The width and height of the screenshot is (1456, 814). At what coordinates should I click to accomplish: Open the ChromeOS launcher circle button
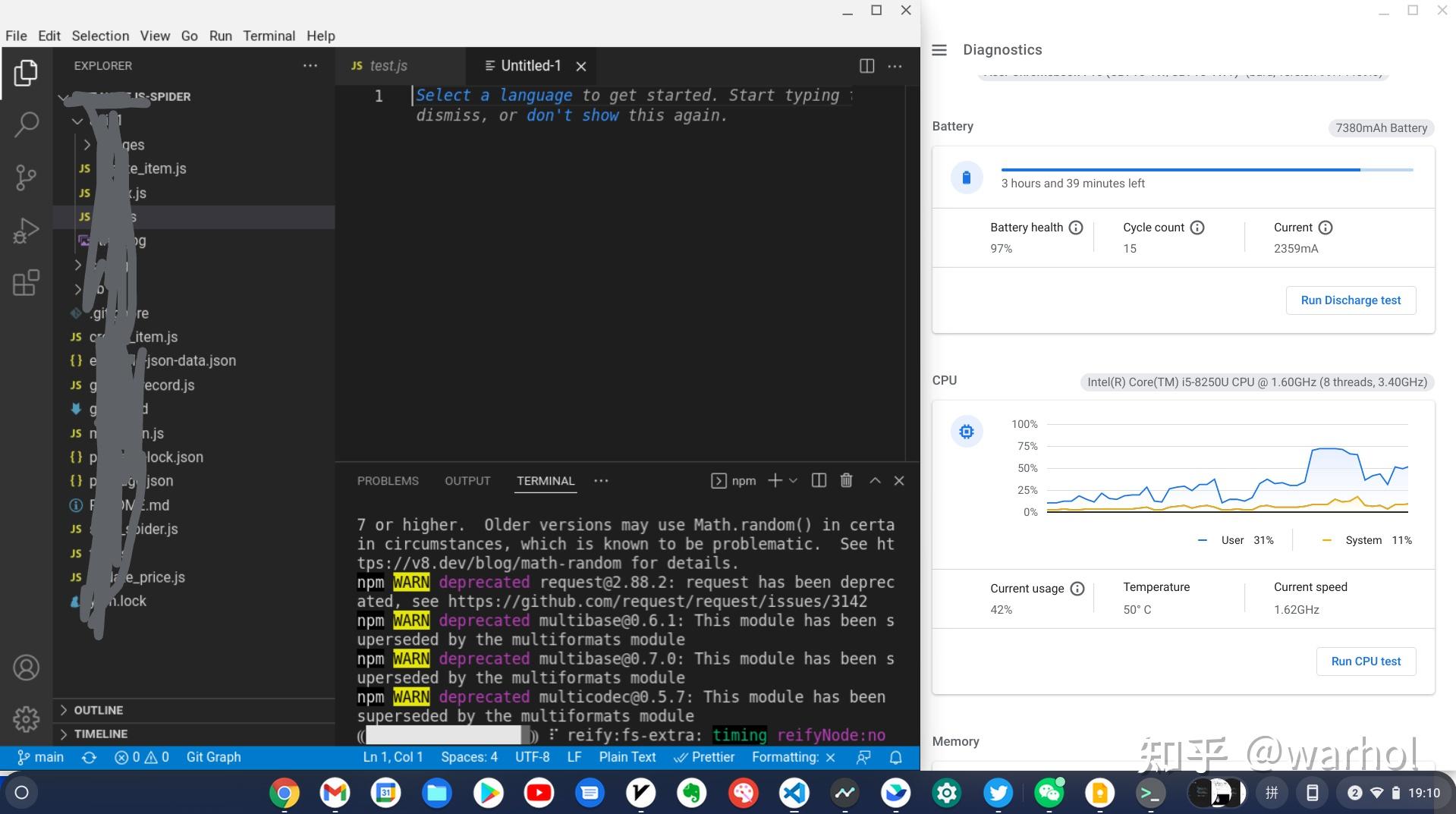coord(22,793)
